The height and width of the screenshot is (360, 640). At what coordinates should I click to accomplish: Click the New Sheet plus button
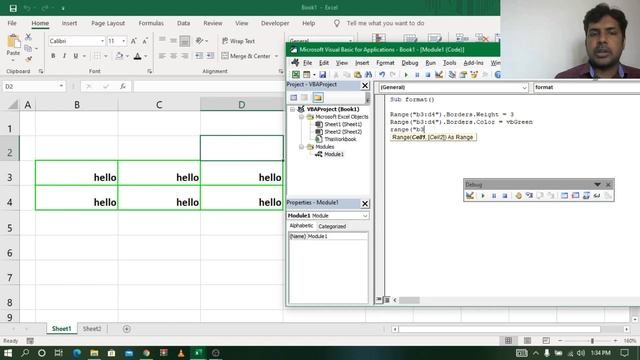point(127,329)
